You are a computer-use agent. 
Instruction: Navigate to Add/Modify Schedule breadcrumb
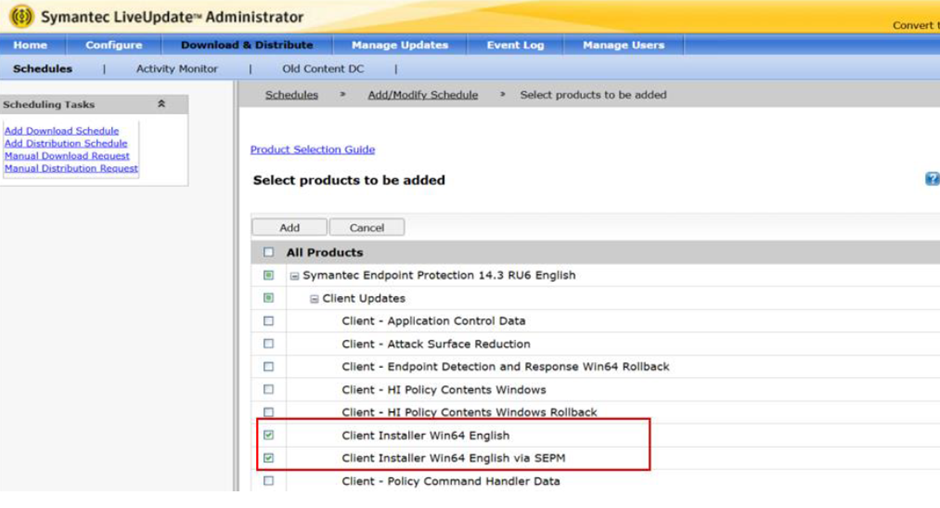click(422, 95)
